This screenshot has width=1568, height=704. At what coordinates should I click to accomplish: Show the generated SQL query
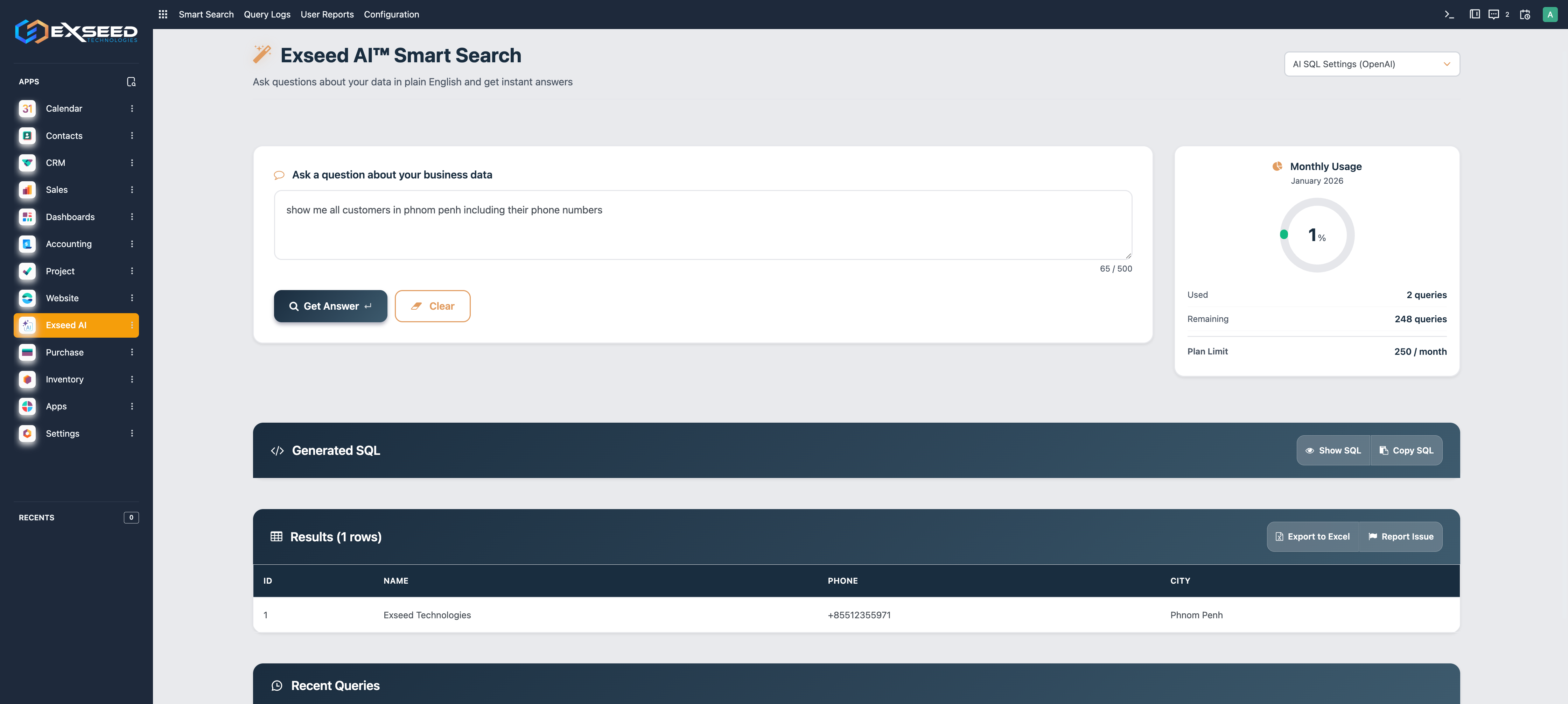coord(1333,450)
